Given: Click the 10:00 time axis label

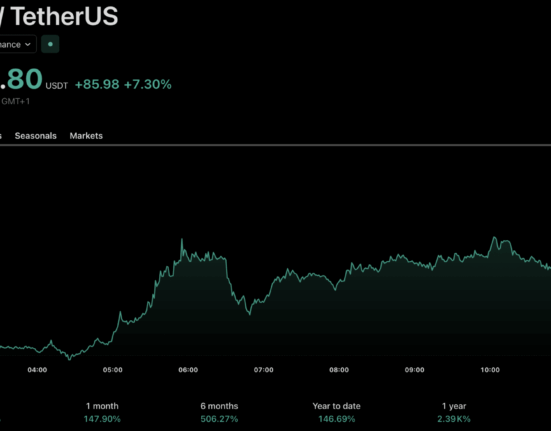Looking at the screenshot, I should click(x=490, y=370).
